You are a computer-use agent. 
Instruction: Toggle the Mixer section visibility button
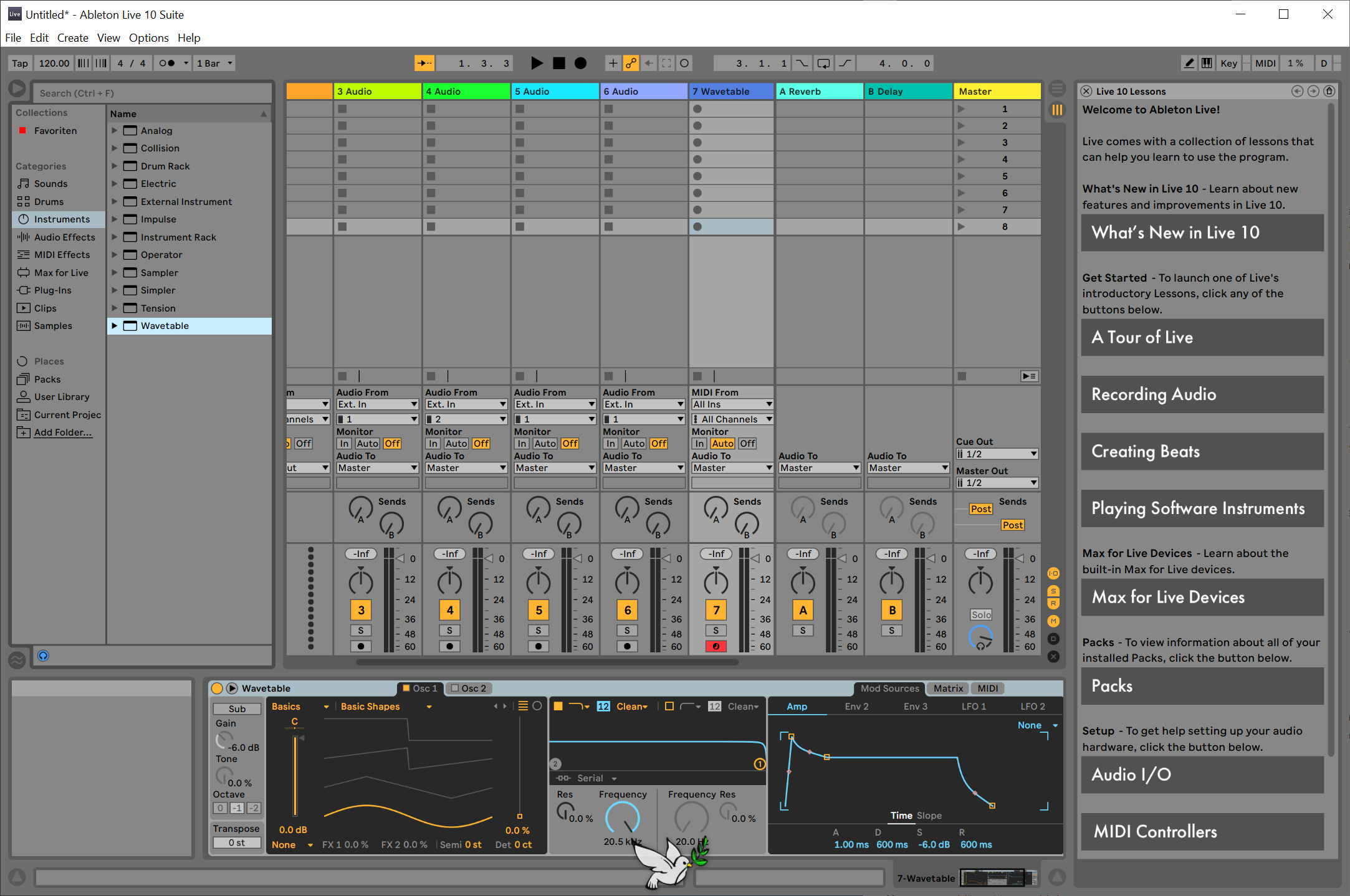point(1053,621)
